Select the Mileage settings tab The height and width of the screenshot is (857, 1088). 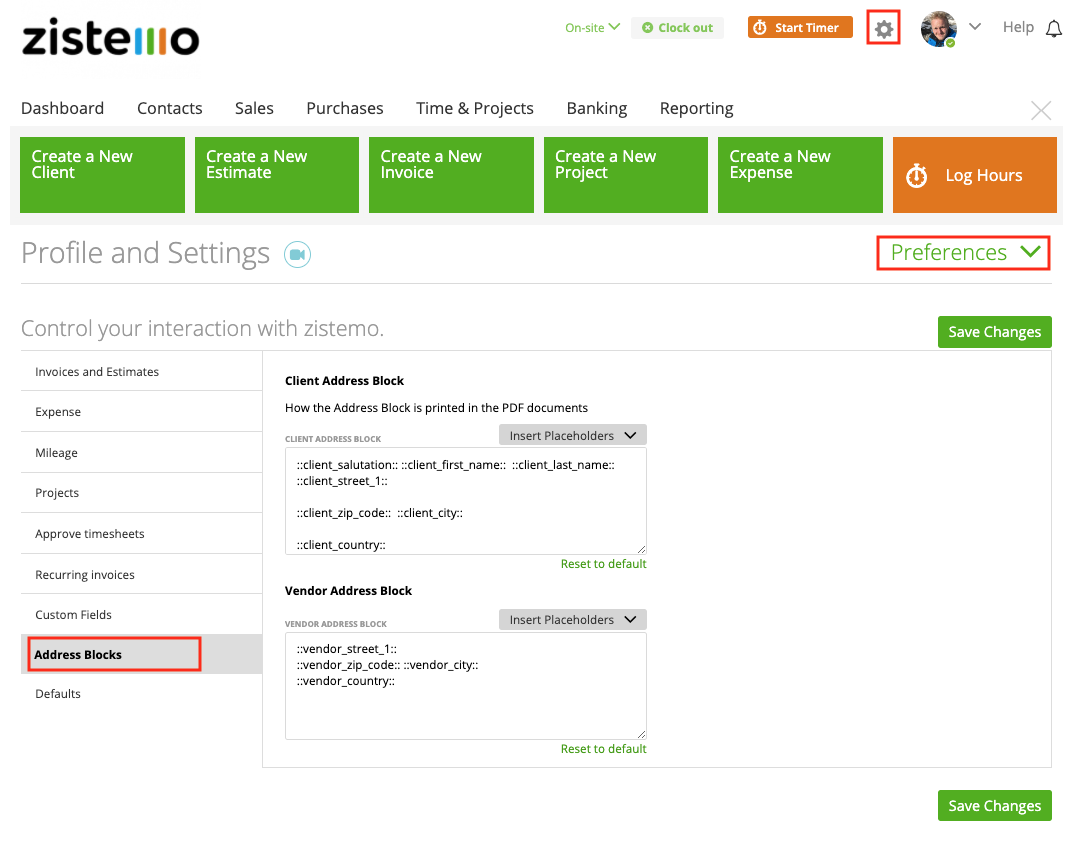coord(142,452)
